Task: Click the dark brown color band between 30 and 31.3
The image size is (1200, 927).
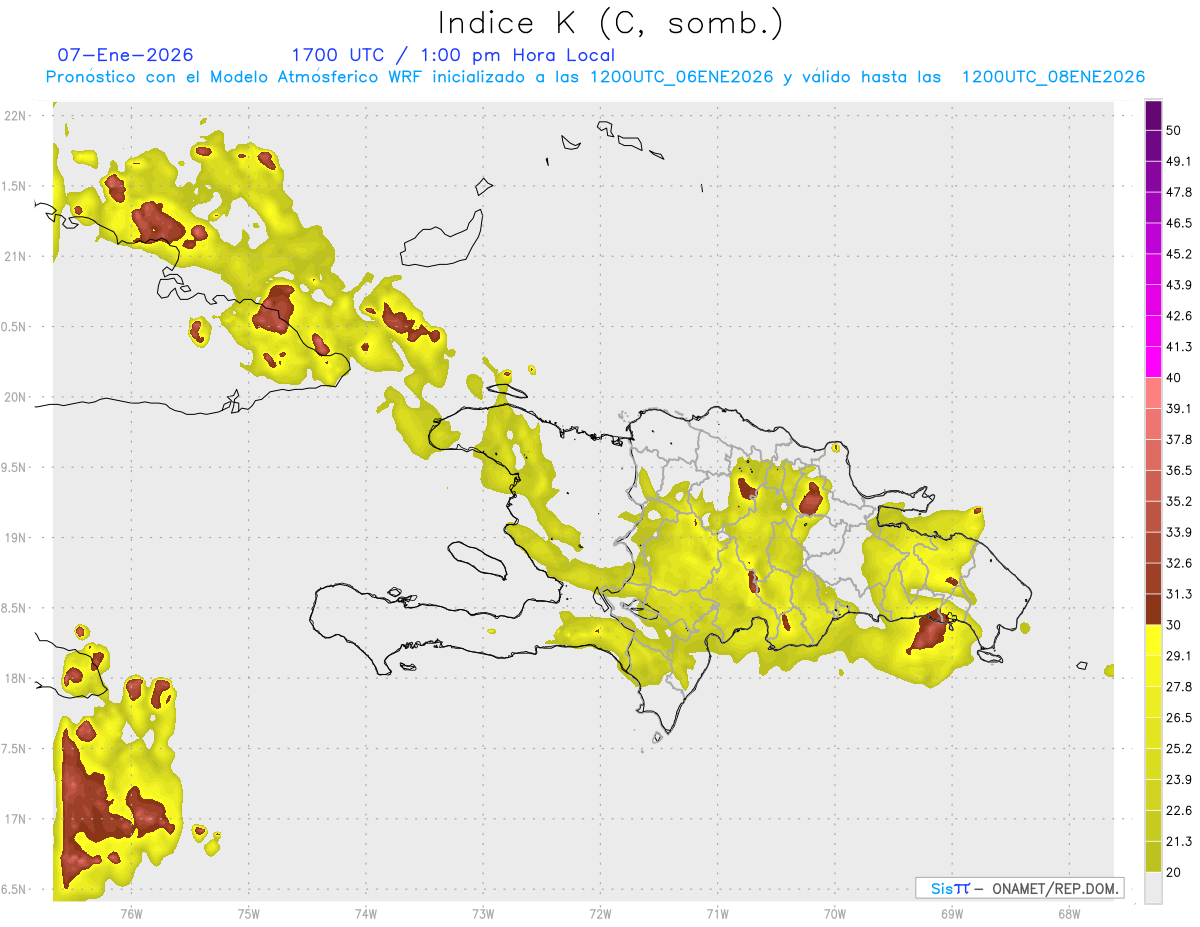Action: click(x=1153, y=610)
